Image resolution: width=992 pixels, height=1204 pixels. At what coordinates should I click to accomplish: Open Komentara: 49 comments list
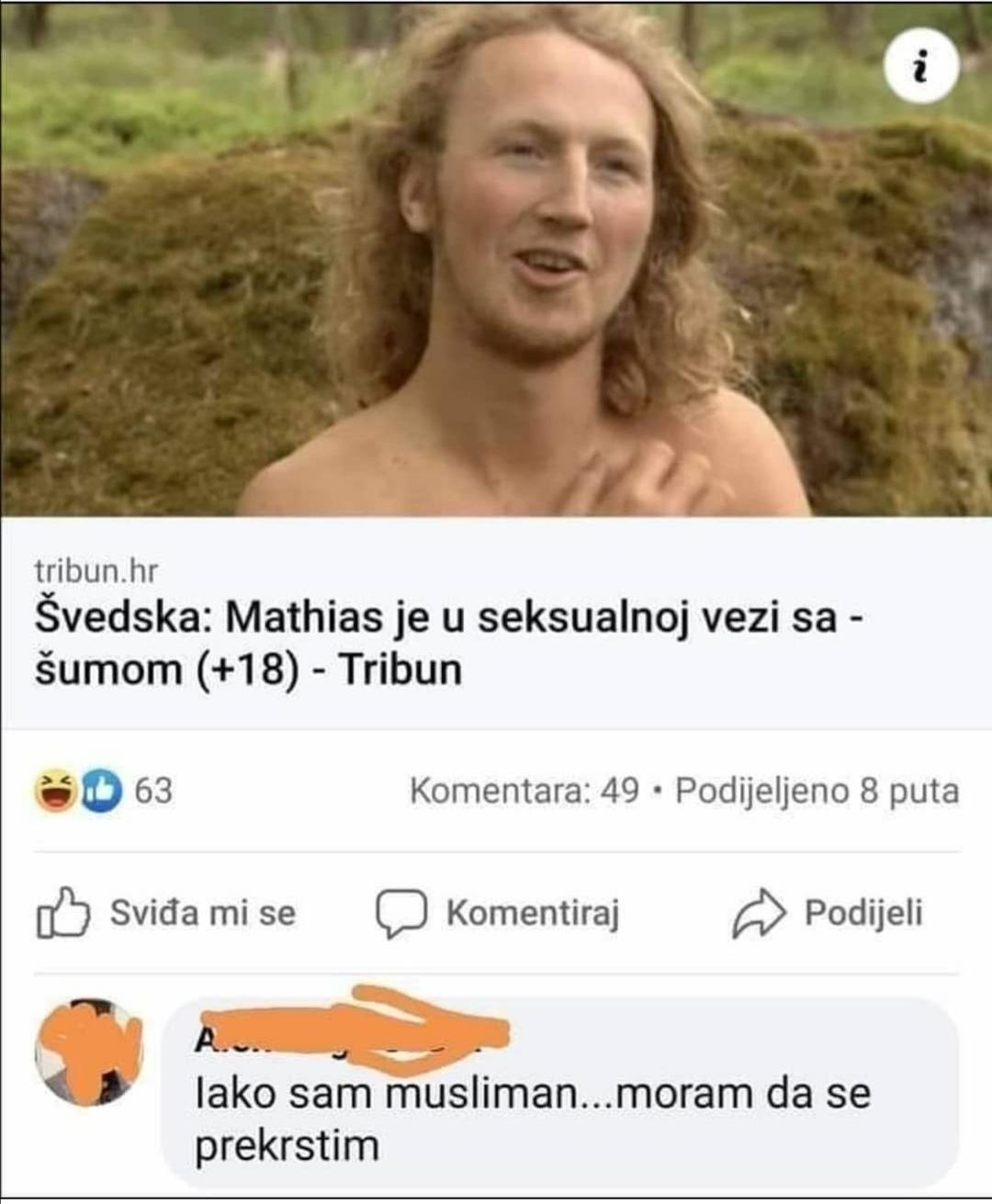524,791
